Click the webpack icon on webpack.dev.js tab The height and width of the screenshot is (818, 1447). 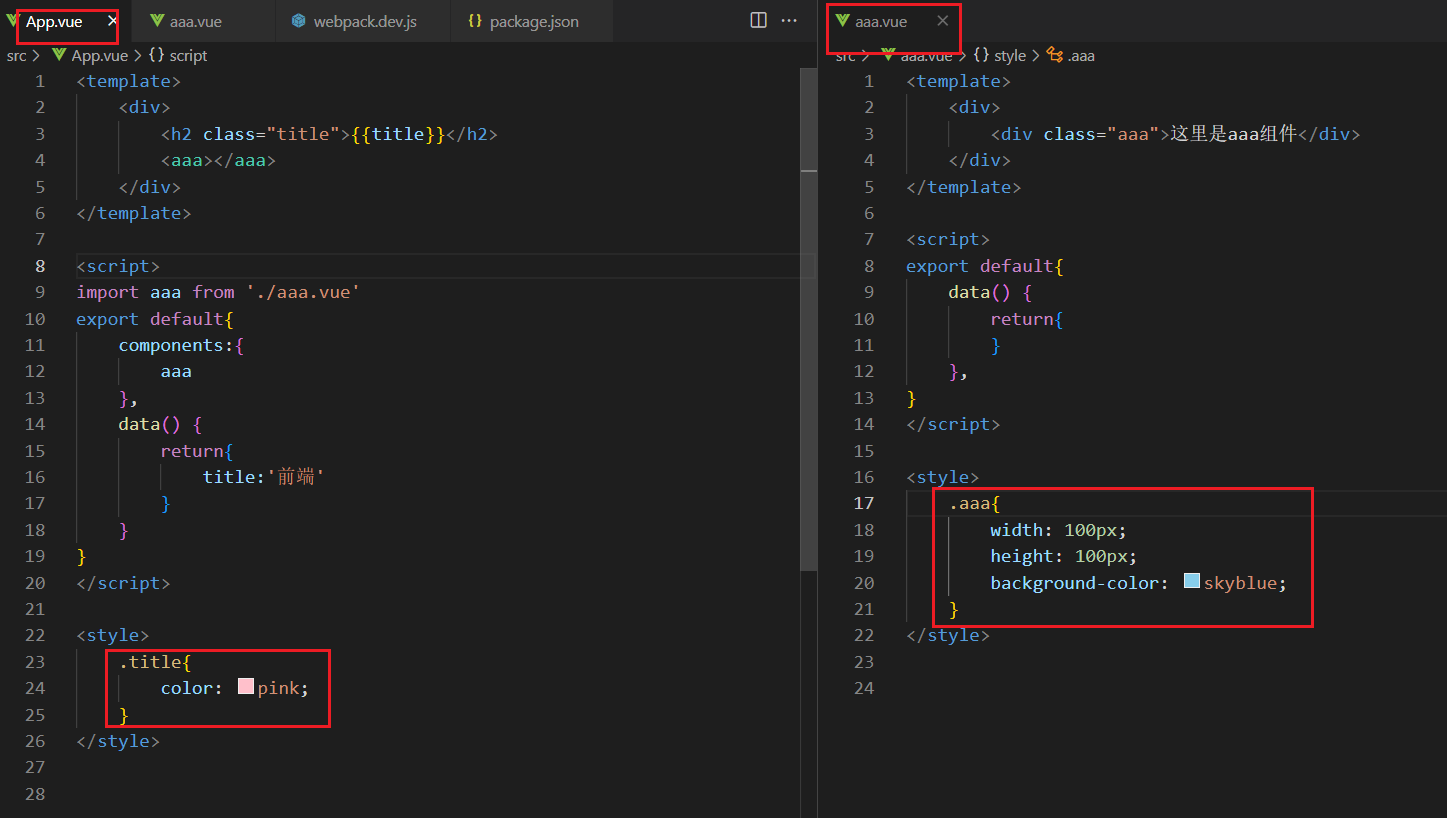(299, 21)
